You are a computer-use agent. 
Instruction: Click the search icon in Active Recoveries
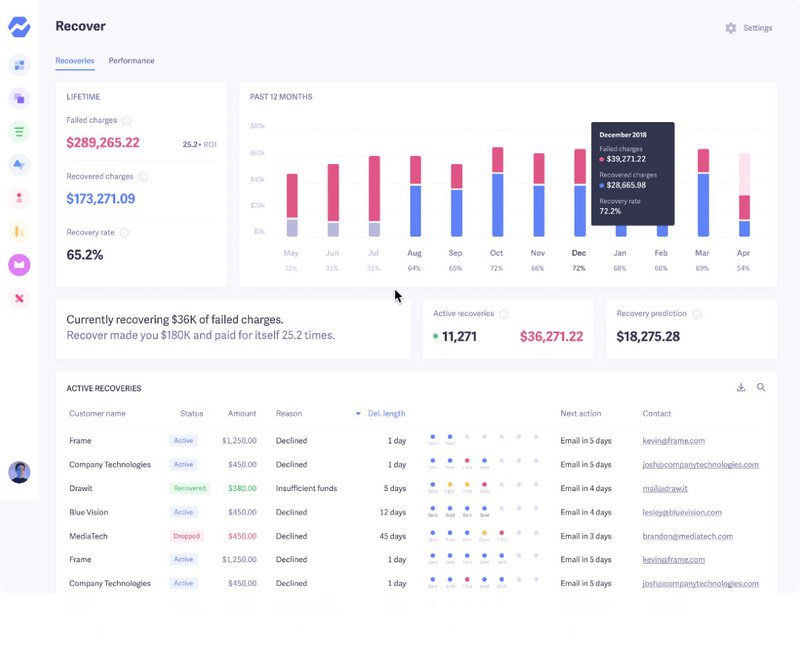[762, 386]
